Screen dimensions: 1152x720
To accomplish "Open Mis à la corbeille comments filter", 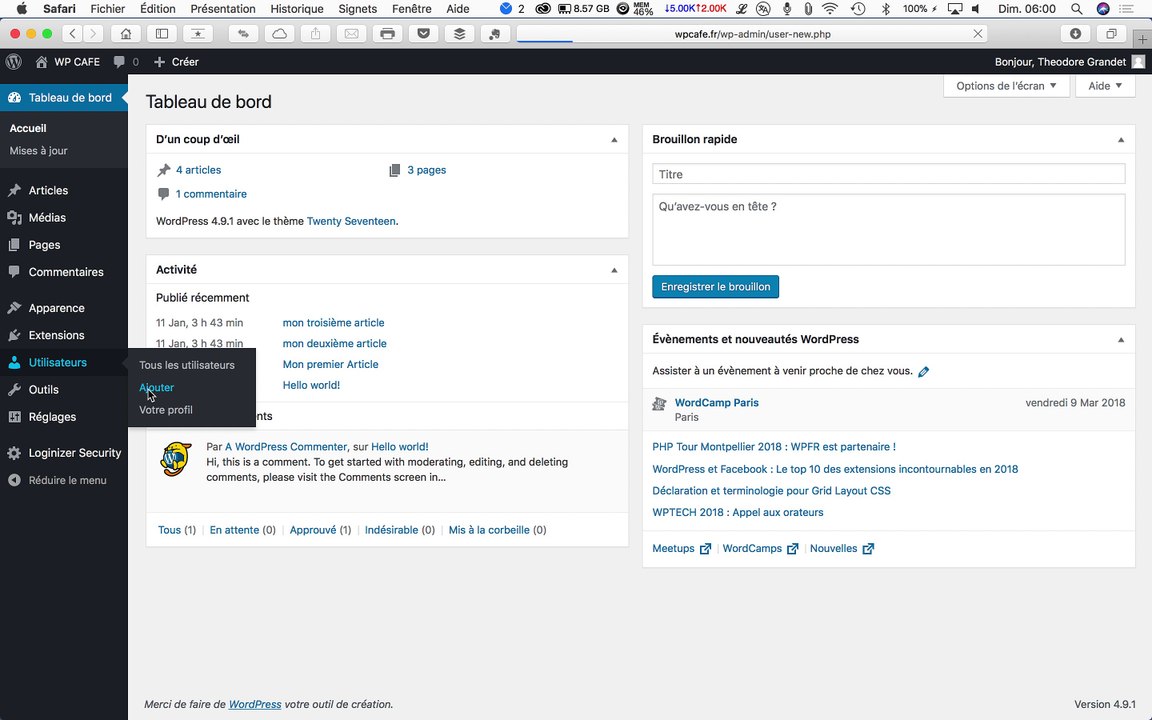I will point(489,530).
